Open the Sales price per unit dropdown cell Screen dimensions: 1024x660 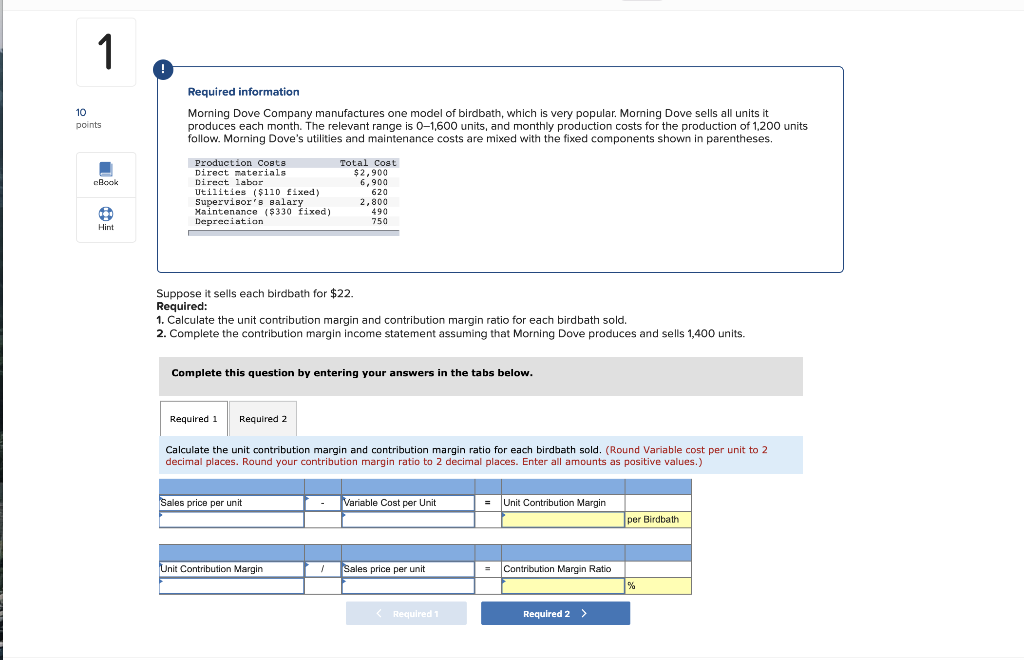[x=231, y=502]
